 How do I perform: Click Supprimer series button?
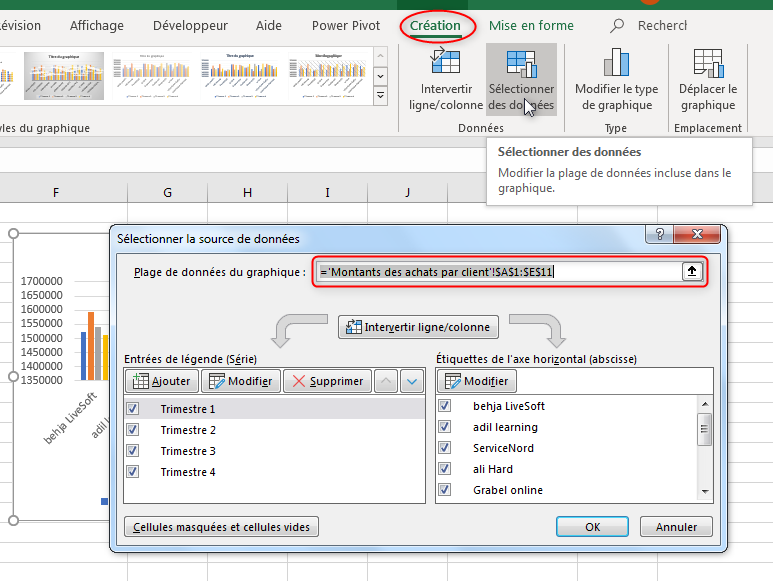tap(327, 381)
